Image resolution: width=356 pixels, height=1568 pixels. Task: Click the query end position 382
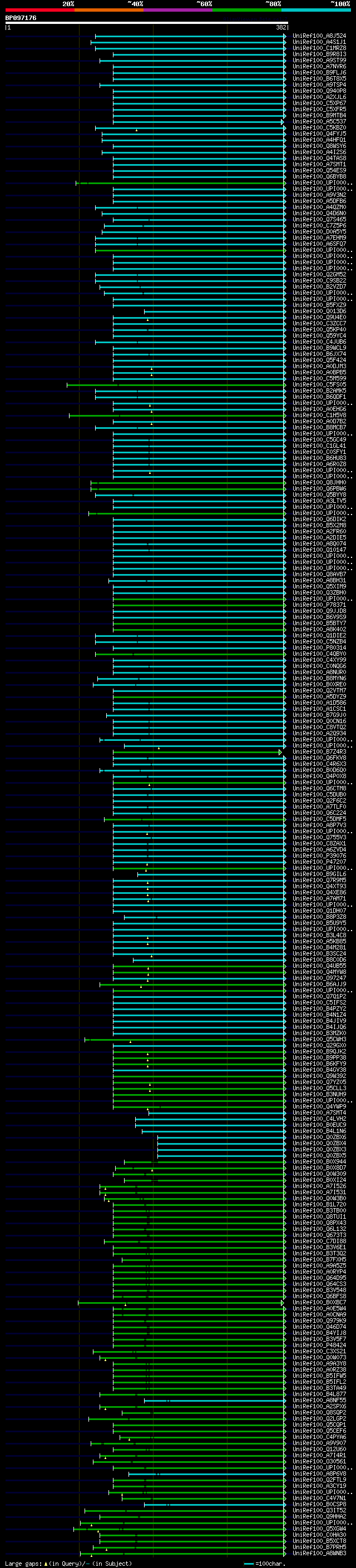(281, 27)
